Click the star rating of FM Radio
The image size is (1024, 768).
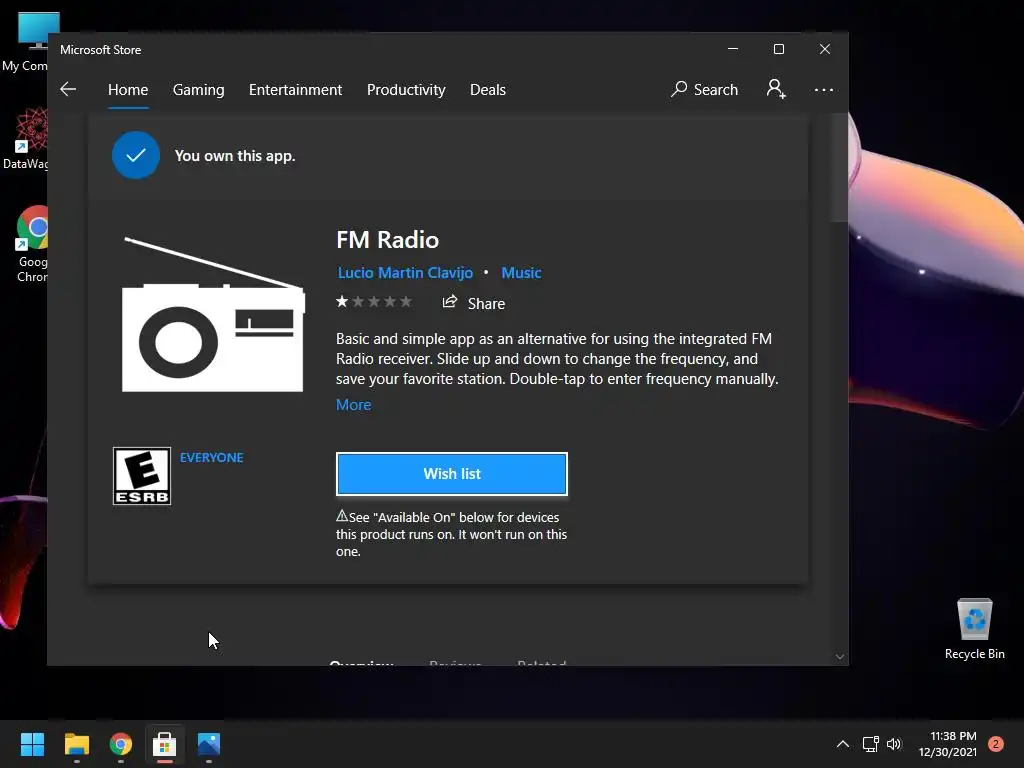[x=374, y=302]
